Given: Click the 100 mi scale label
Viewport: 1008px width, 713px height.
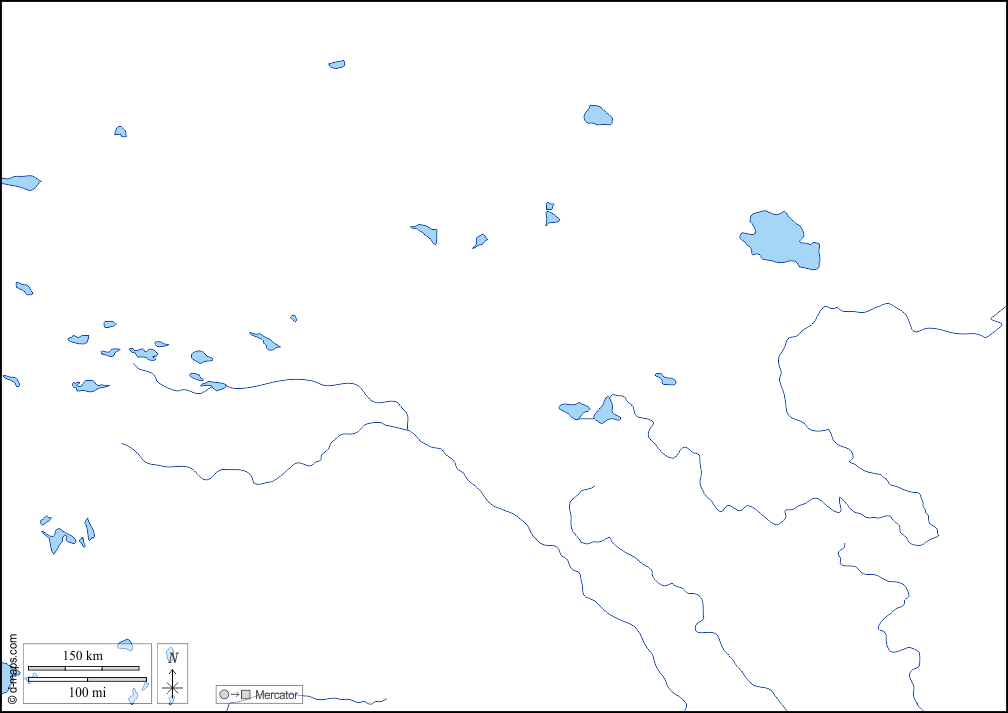Looking at the screenshot, I should pos(87,692).
